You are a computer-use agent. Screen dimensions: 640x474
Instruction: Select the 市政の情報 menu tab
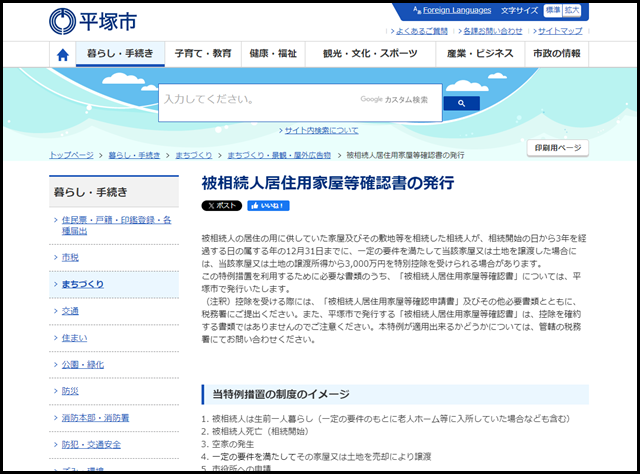coord(557,53)
